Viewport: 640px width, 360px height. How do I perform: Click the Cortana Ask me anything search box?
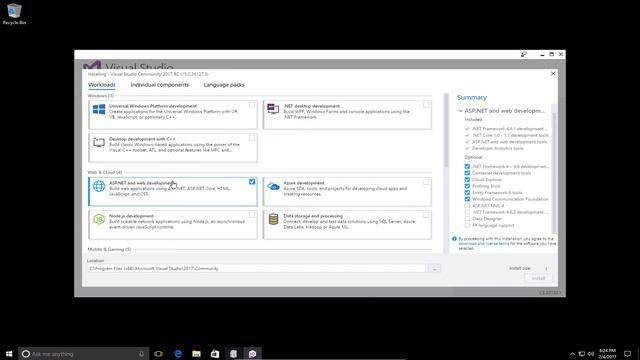tap(83, 353)
